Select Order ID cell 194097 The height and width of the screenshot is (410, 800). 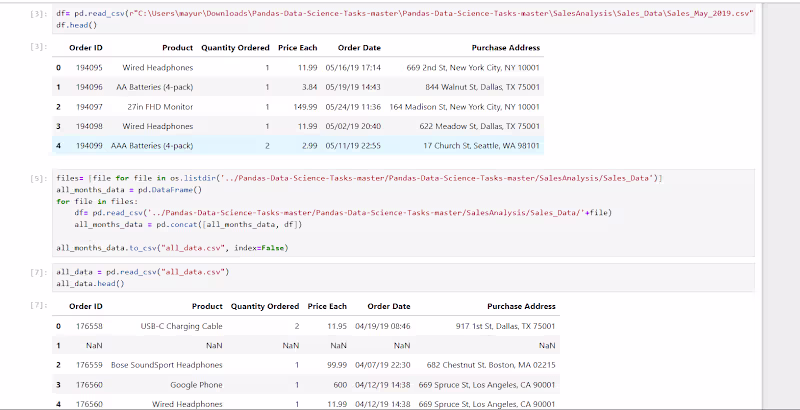click(x=89, y=107)
